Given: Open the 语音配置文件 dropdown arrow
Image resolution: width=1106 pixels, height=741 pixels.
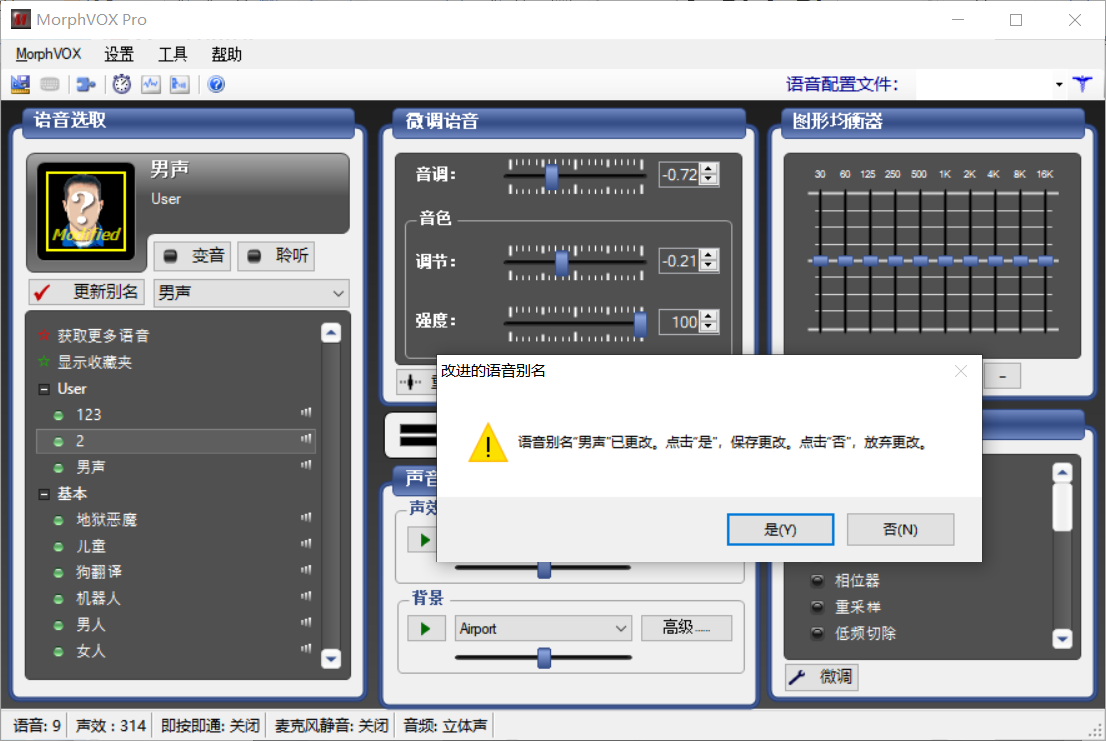Looking at the screenshot, I should pos(1059,85).
